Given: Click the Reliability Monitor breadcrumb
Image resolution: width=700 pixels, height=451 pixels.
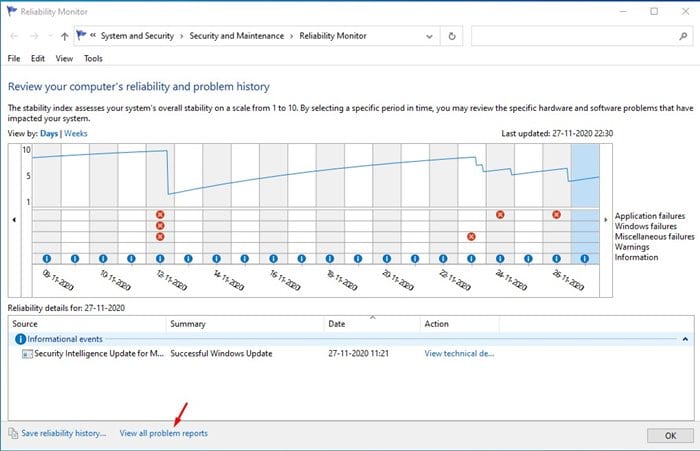Looking at the screenshot, I should (x=333, y=36).
